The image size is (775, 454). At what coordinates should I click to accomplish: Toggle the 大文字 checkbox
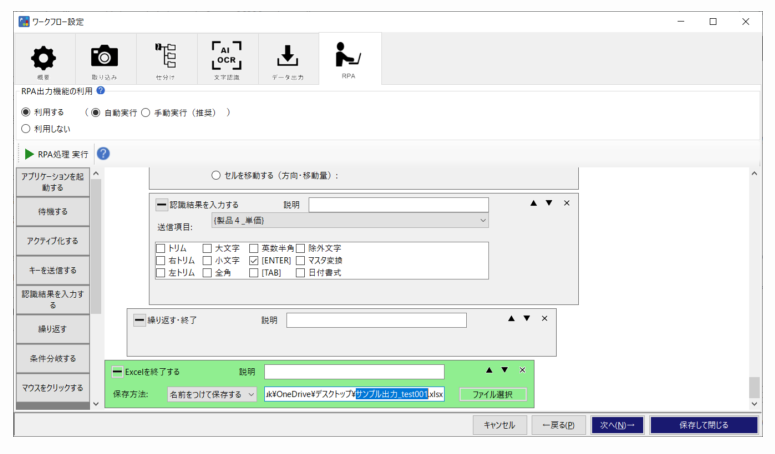click(207, 248)
